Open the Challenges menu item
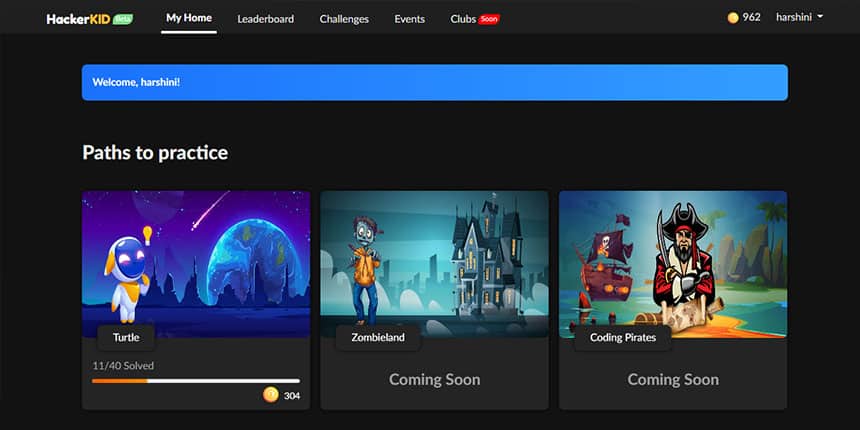This screenshot has height=430, width=860. point(344,19)
